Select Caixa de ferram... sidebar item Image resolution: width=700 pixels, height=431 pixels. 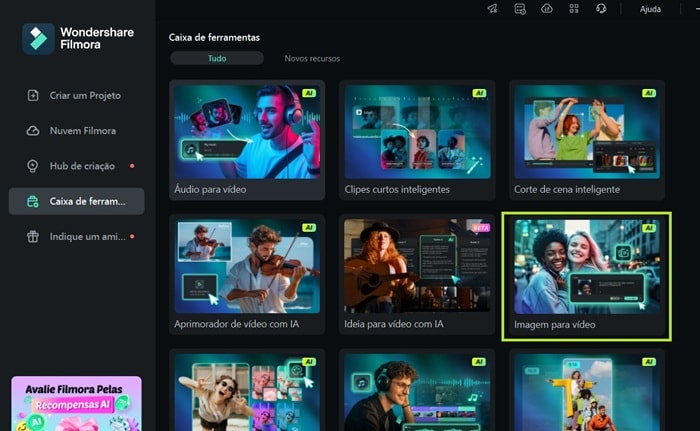(76, 201)
